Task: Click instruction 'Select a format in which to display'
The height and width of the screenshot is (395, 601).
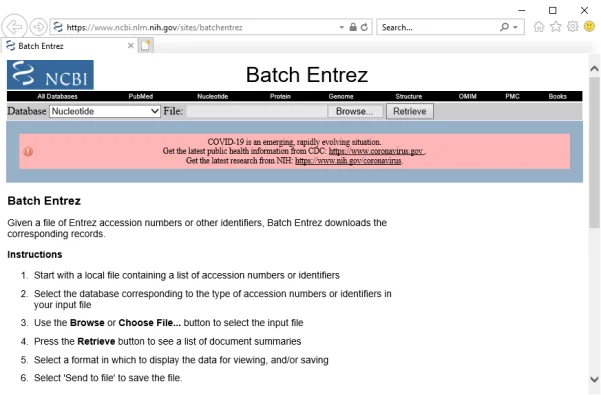Action: [x=181, y=360]
